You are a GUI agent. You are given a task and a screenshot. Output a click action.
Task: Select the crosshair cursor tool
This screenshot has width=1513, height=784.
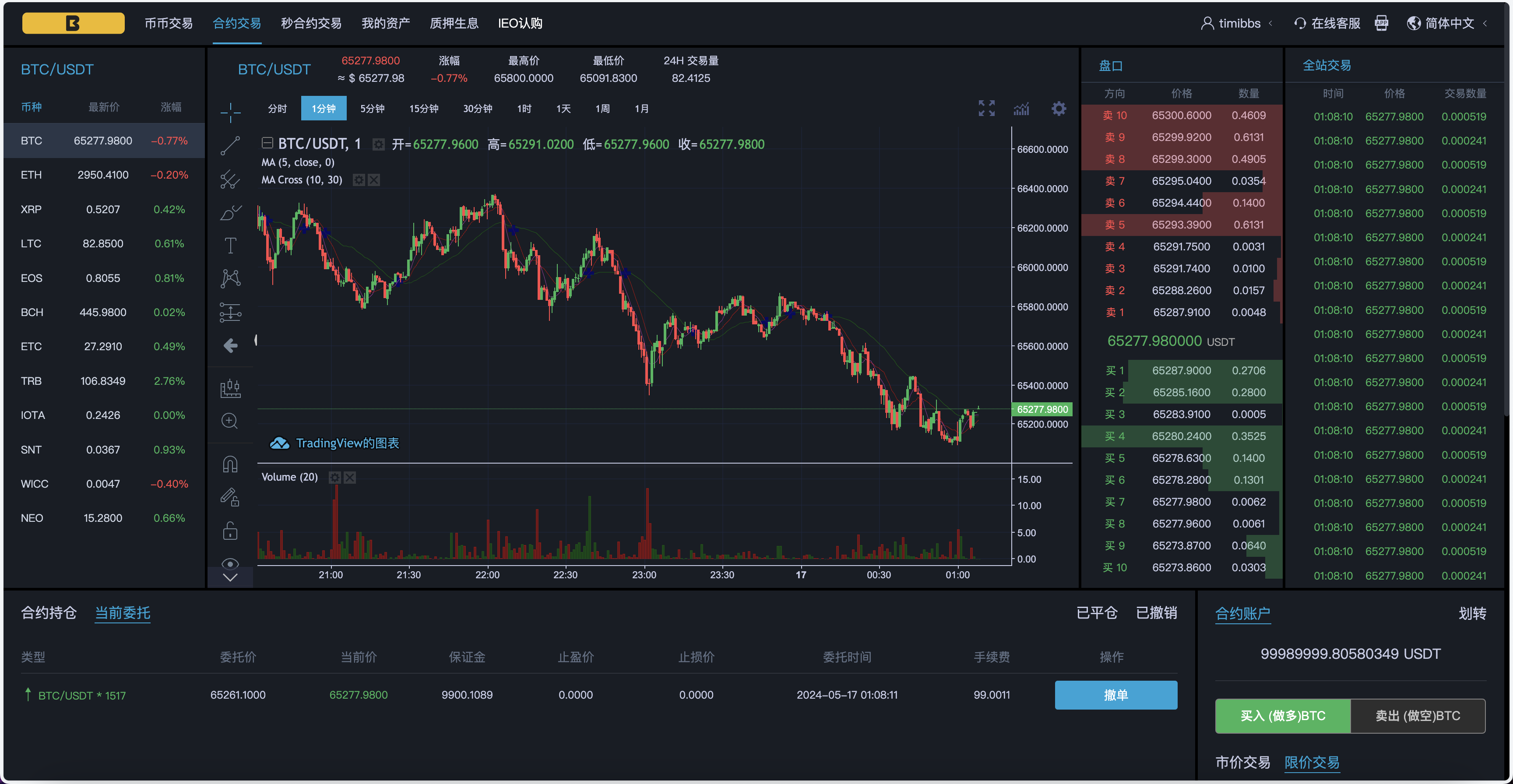tap(230, 112)
